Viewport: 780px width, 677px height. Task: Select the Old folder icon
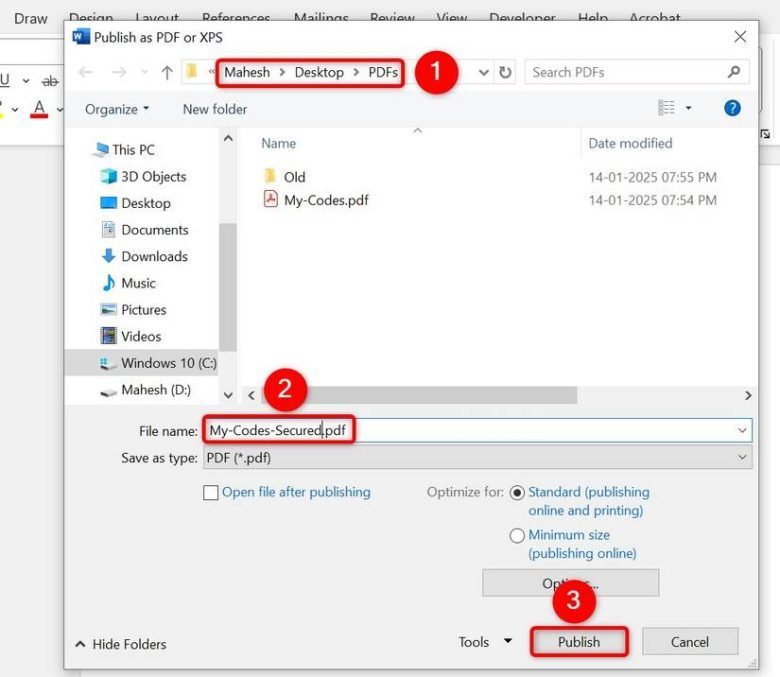tap(270, 176)
